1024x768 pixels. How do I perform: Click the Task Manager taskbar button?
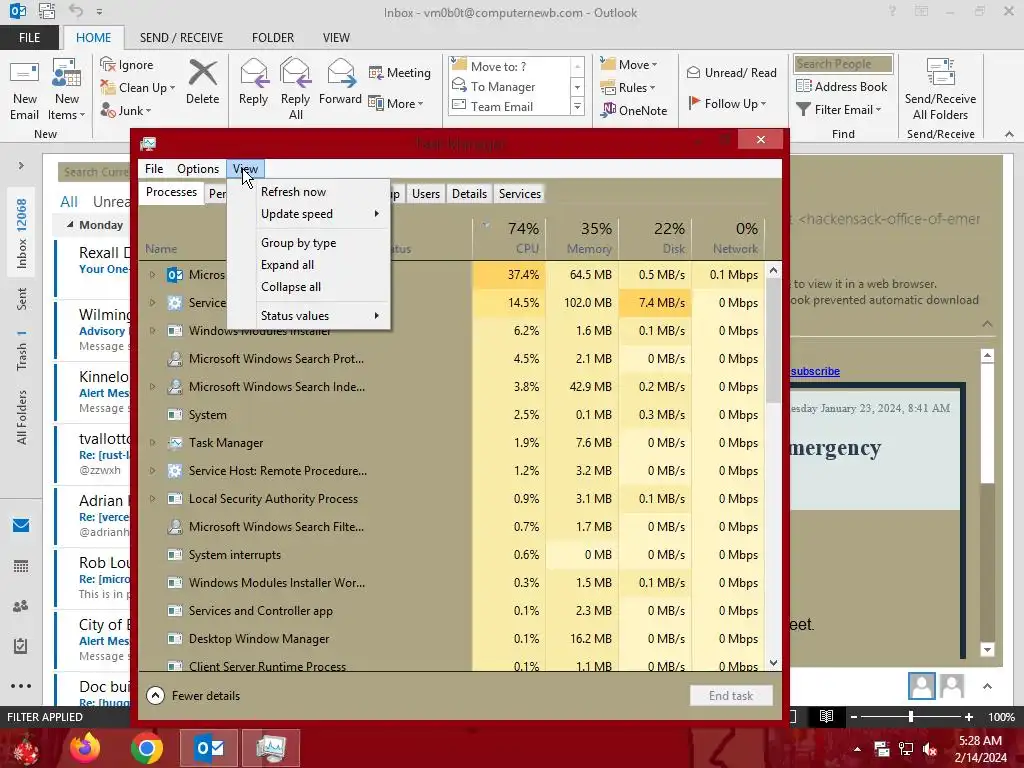tap(271, 748)
